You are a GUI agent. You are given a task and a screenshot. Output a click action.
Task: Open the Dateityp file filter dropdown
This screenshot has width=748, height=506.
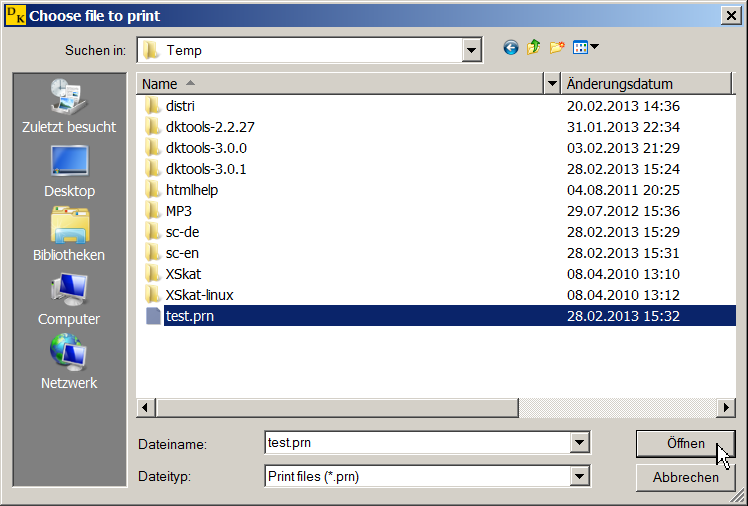tap(578, 477)
